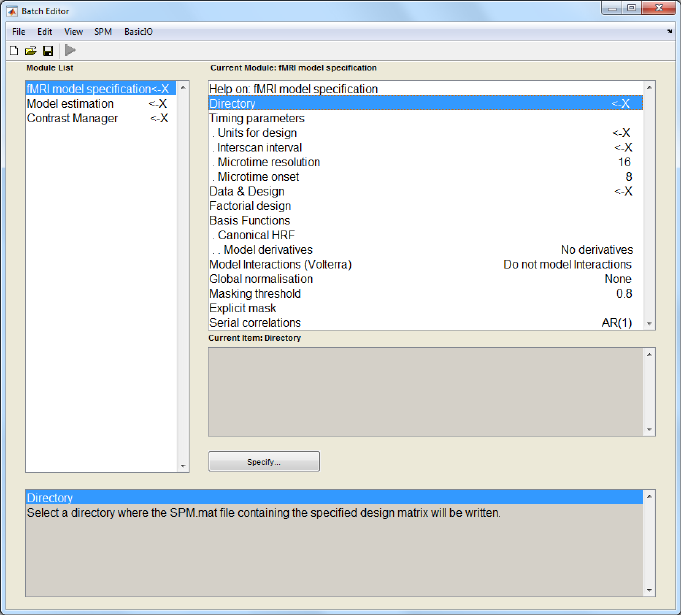Open the Edit menu

[44, 32]
